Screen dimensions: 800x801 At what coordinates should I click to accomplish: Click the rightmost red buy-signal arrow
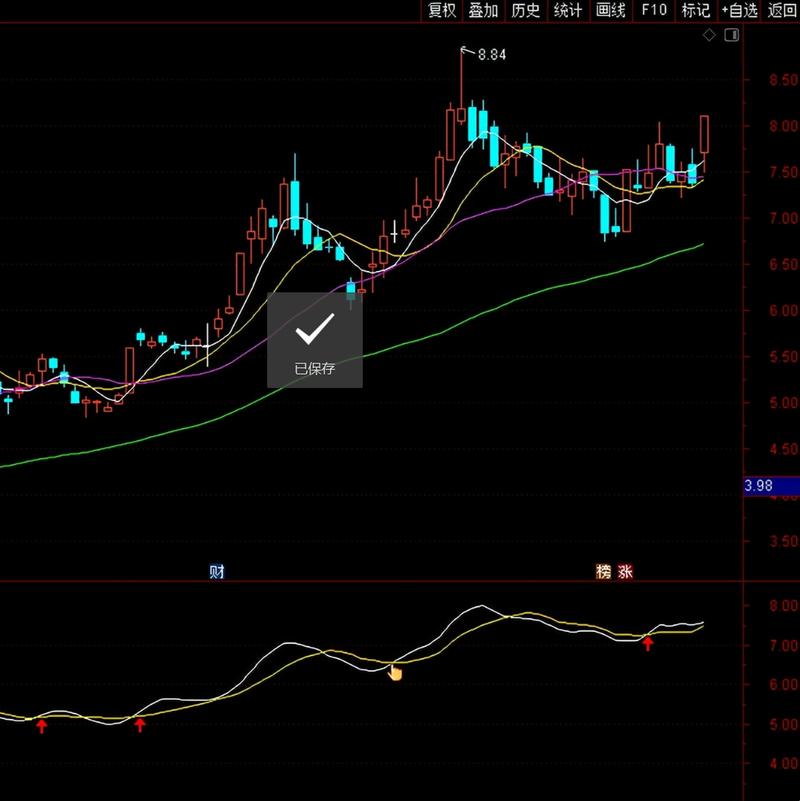click(648, 643)
